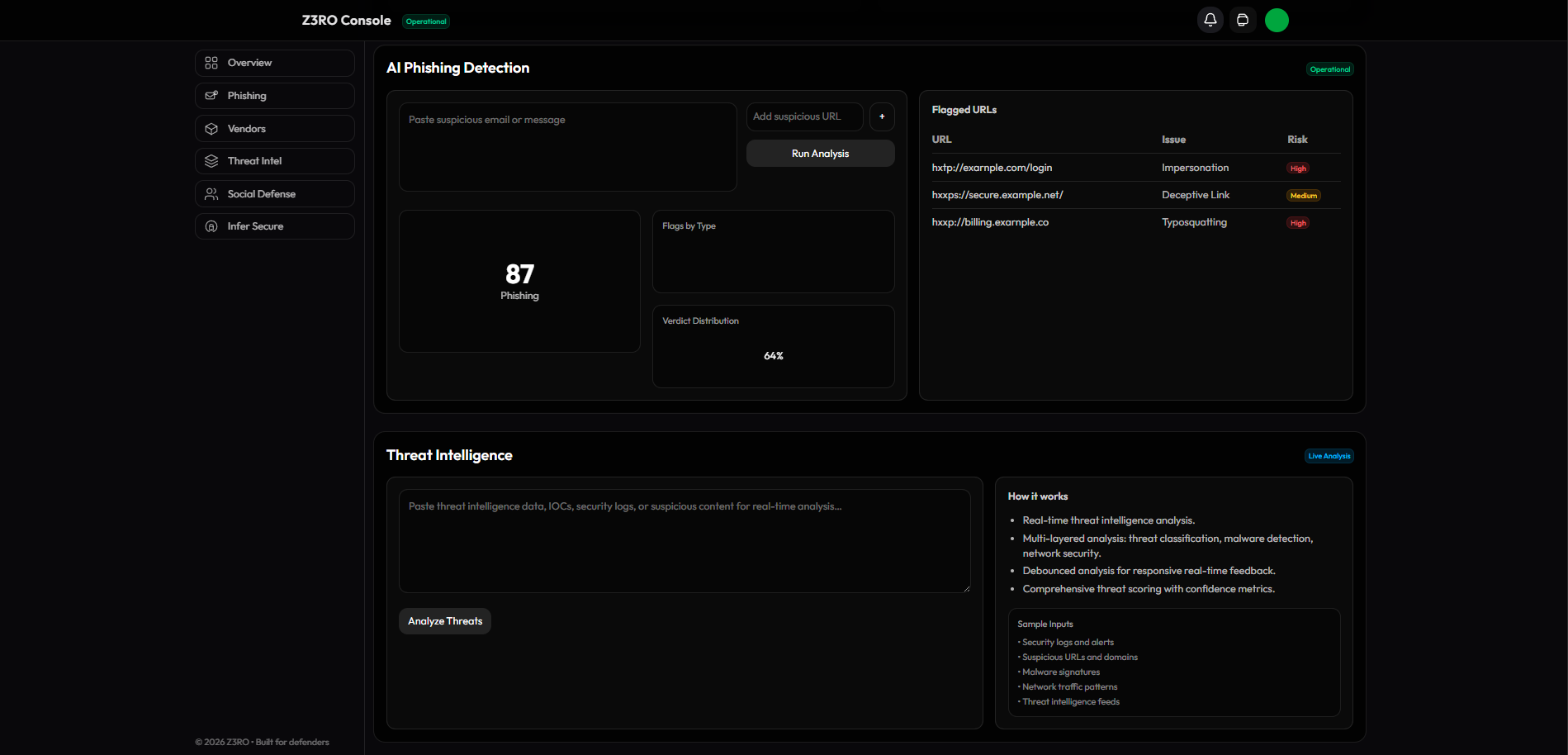The width and height of the screenshot is (1568, 755).
Task: Click the Infer Secure lock icon
Action: (x=211, y=226)
